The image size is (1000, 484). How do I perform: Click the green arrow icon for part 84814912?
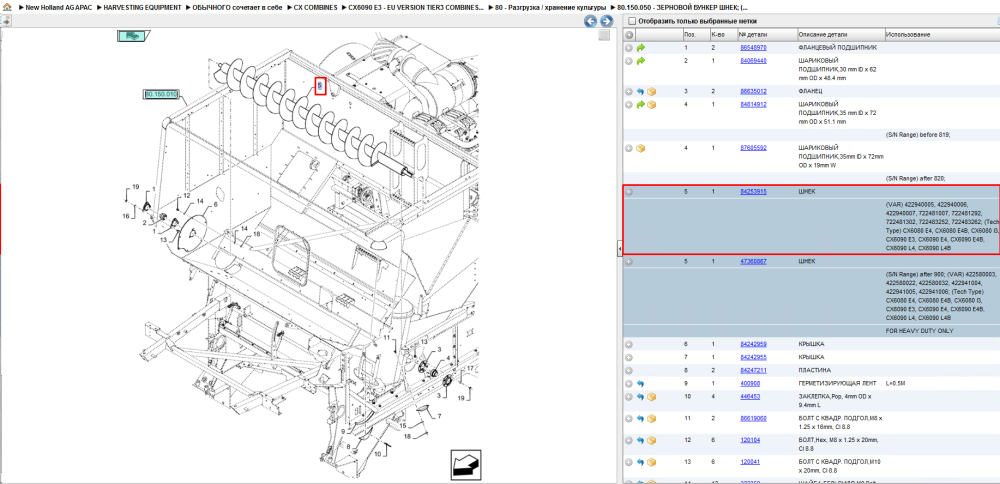pos(641,105)
